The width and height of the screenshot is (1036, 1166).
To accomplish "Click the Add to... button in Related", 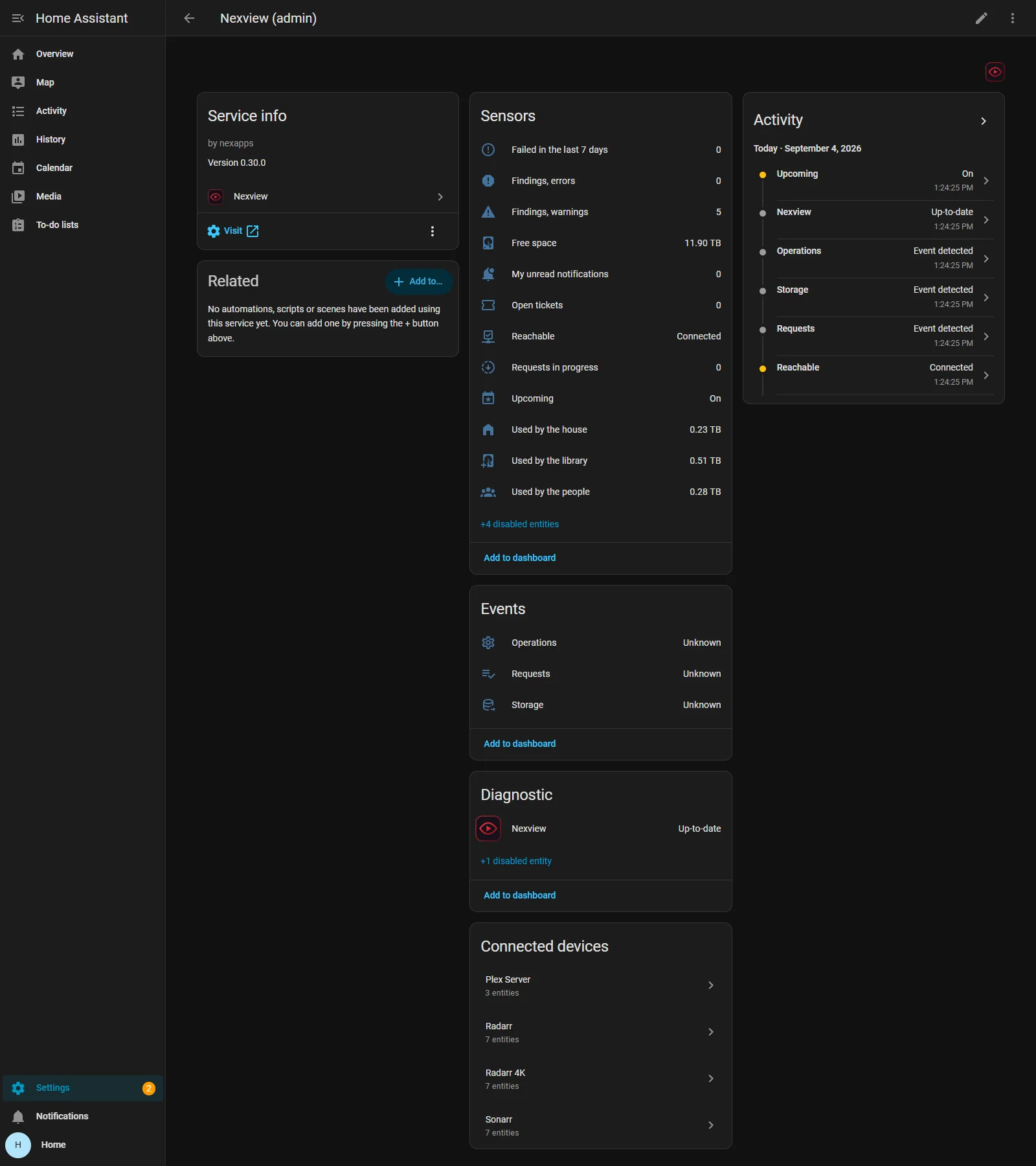I will click(x=419, y=282).
